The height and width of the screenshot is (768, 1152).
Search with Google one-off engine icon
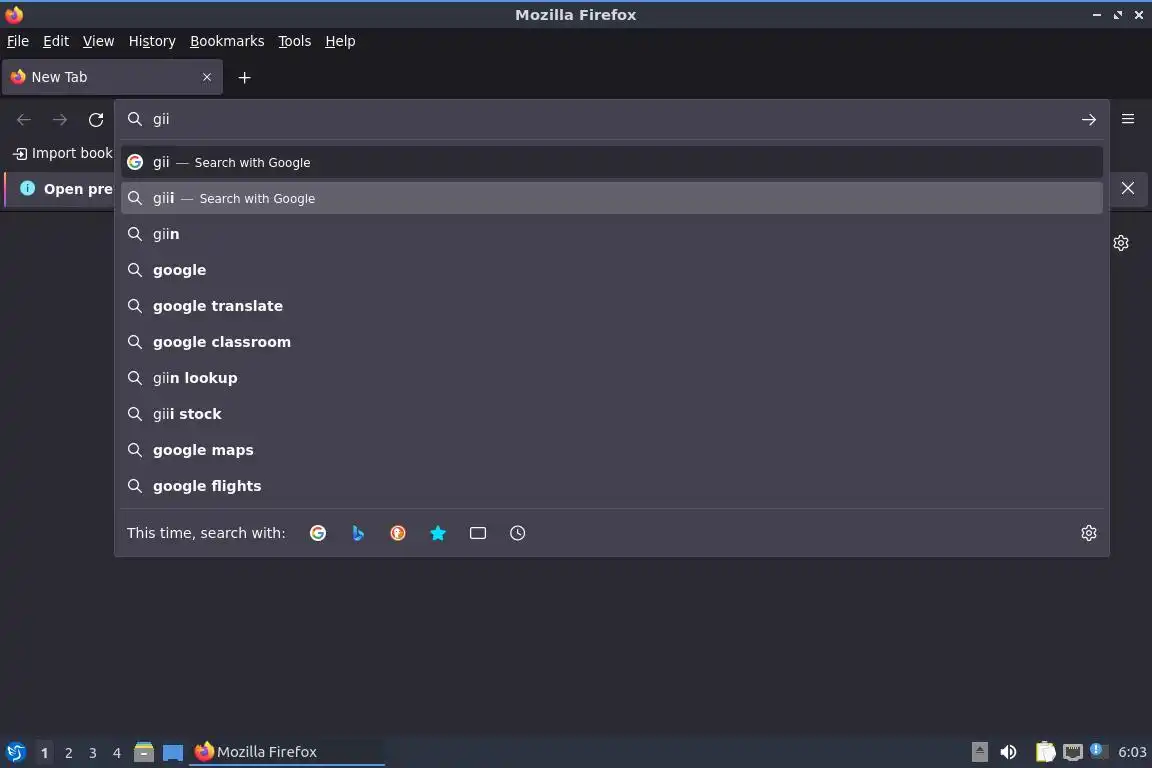[x=318, y=533]
